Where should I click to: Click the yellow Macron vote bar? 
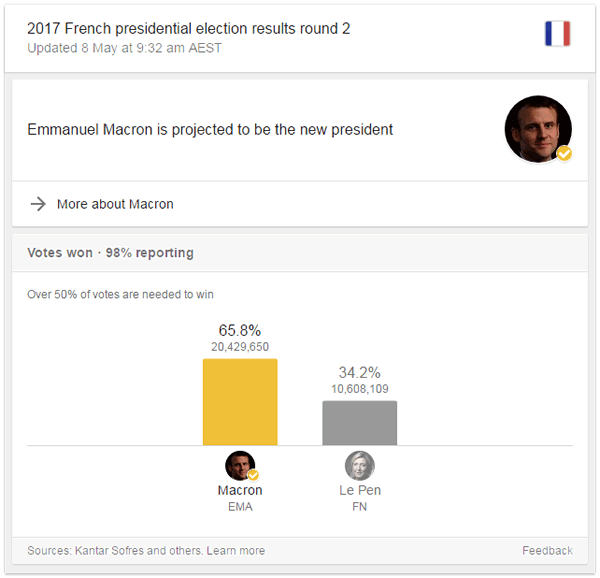point(240,401)
